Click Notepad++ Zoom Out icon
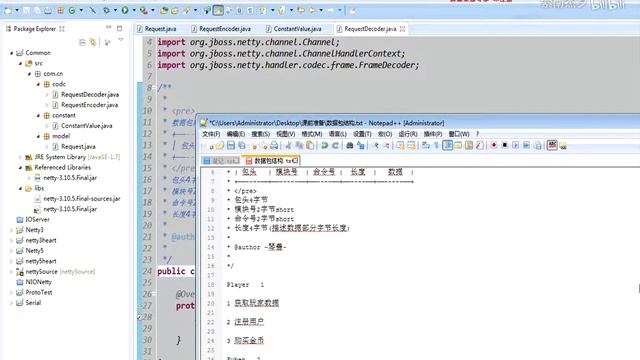640x360 pixels. [x=386, y=145]
